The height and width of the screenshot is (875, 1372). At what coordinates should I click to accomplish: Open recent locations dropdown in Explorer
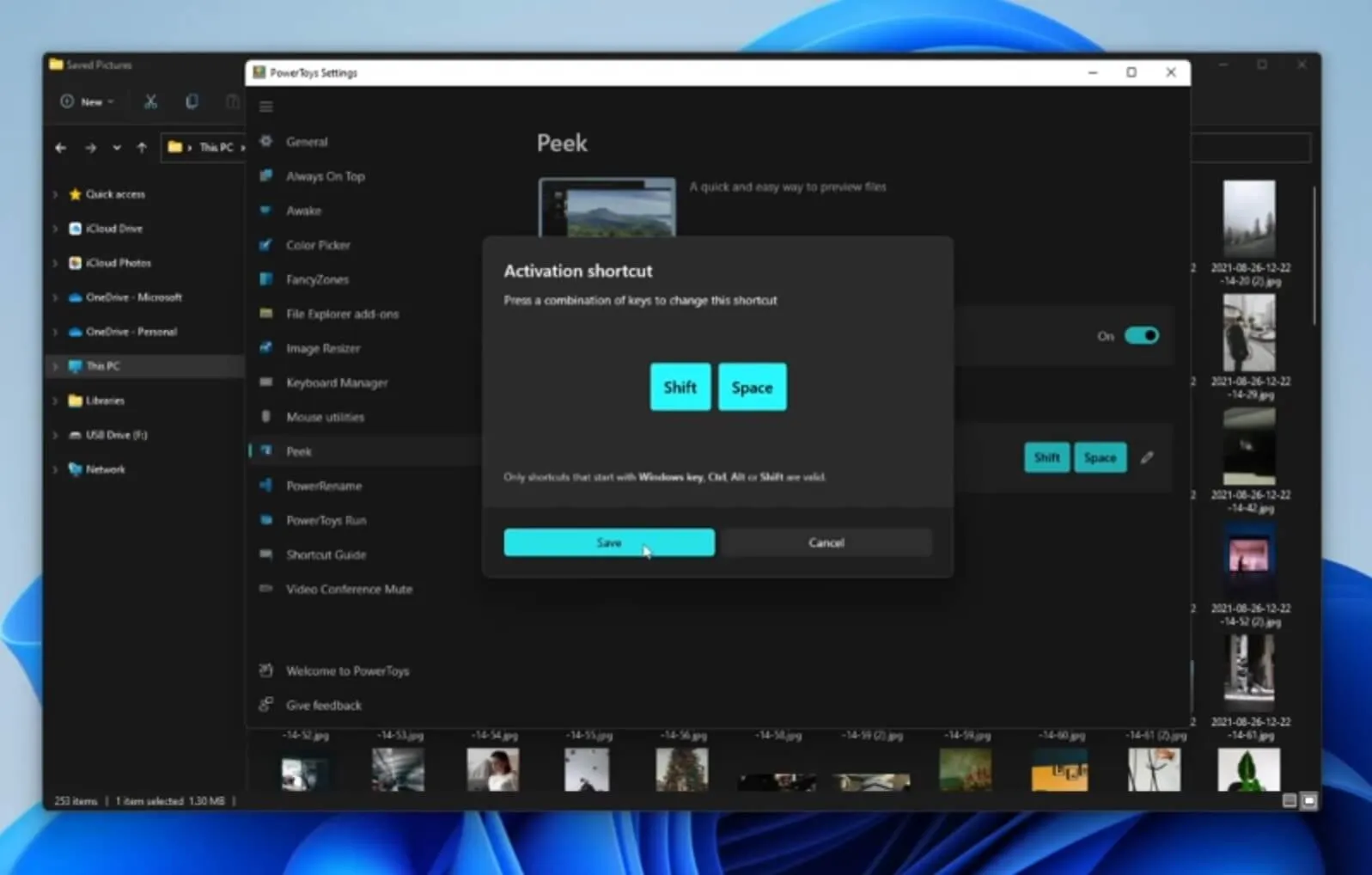click(x=117, y=147)
